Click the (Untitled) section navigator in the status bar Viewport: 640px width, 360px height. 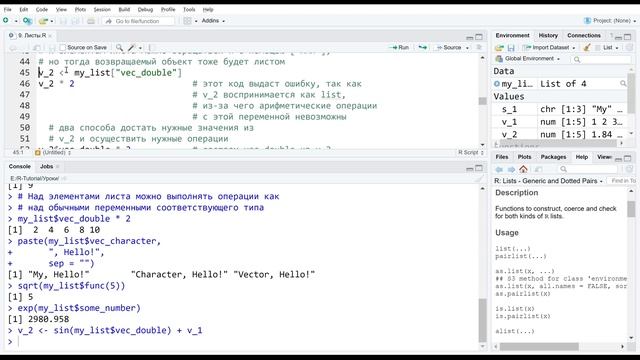pyautogui.click(x=53, y=153)
